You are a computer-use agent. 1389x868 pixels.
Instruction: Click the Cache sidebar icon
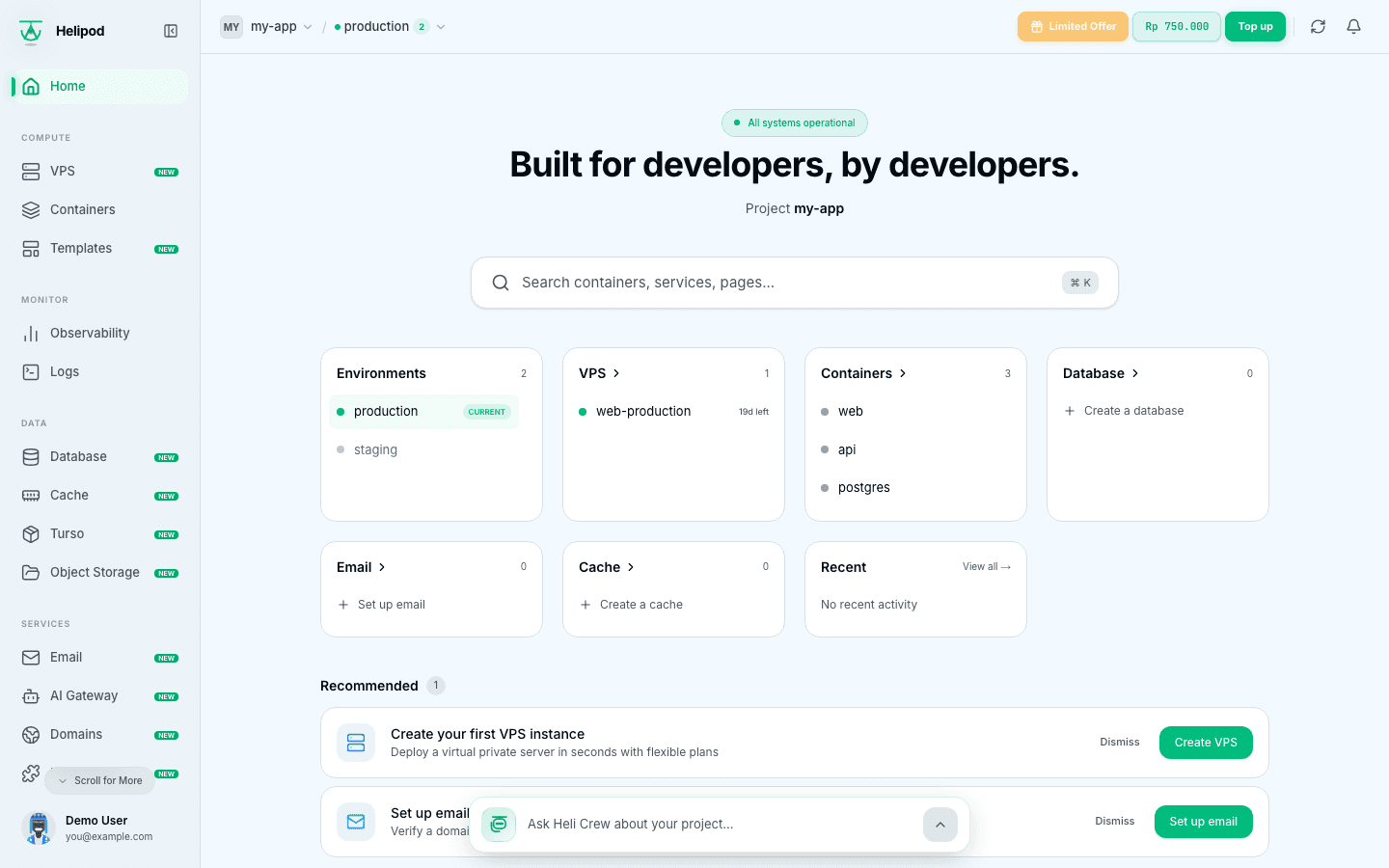click(31, 495)
